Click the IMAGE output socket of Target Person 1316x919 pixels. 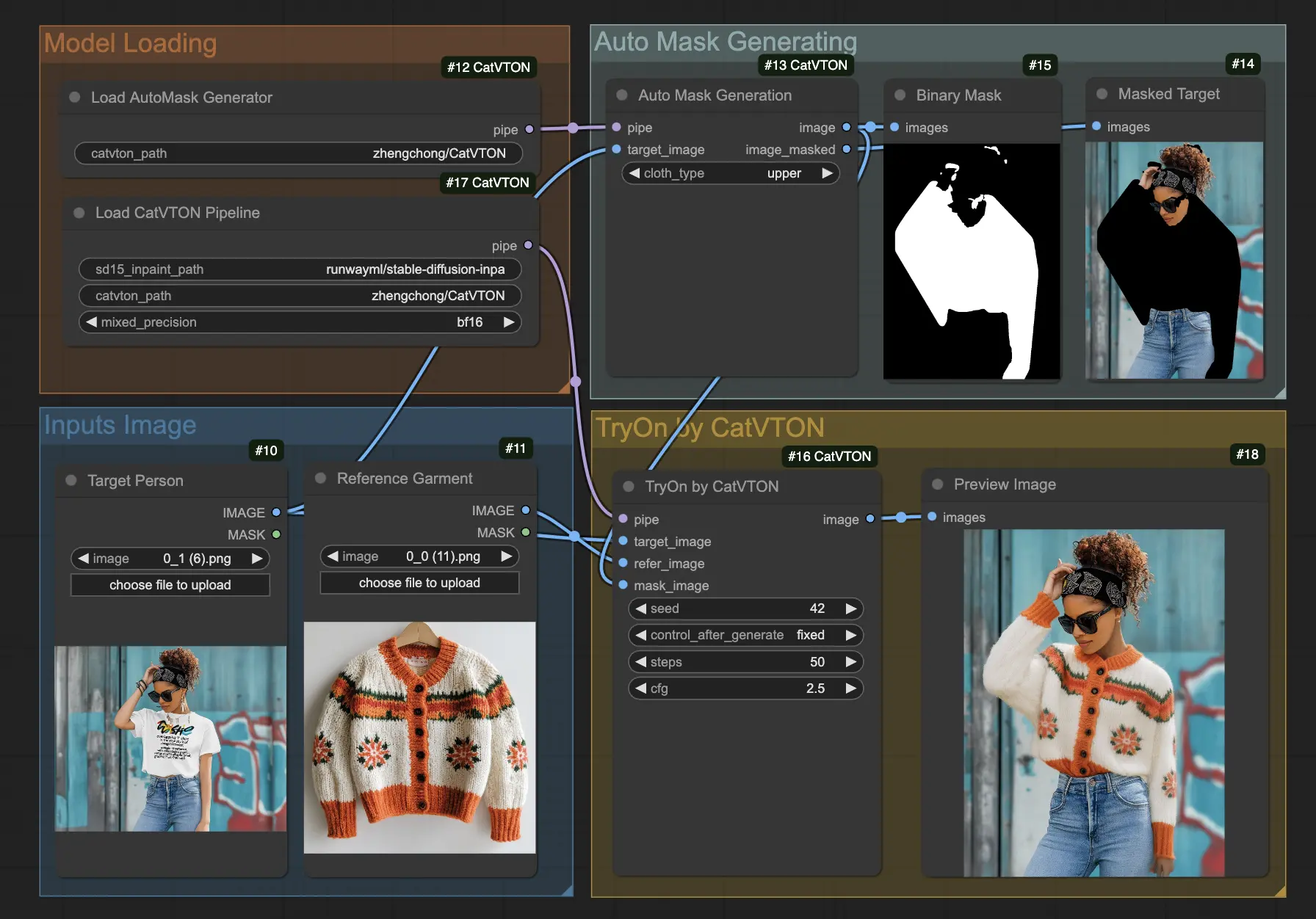pos(276,512)
